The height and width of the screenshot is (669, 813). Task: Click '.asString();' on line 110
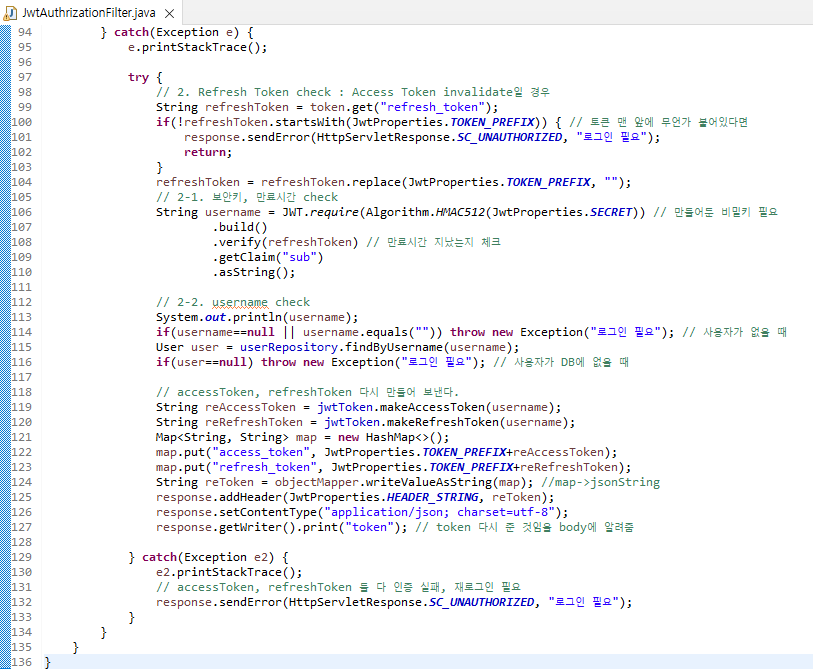[x=254, y=272]
